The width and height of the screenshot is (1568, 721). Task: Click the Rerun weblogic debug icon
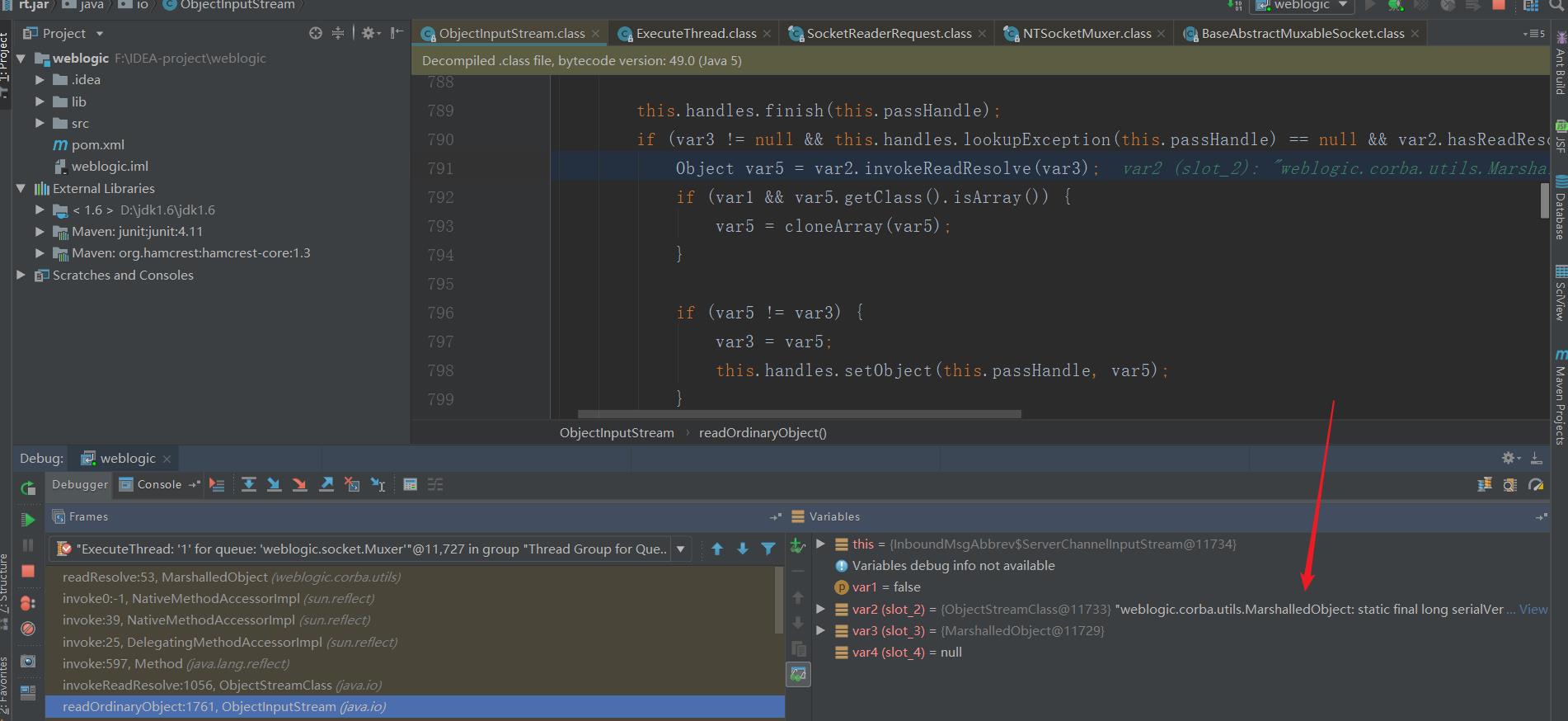(x=28, y=488)
